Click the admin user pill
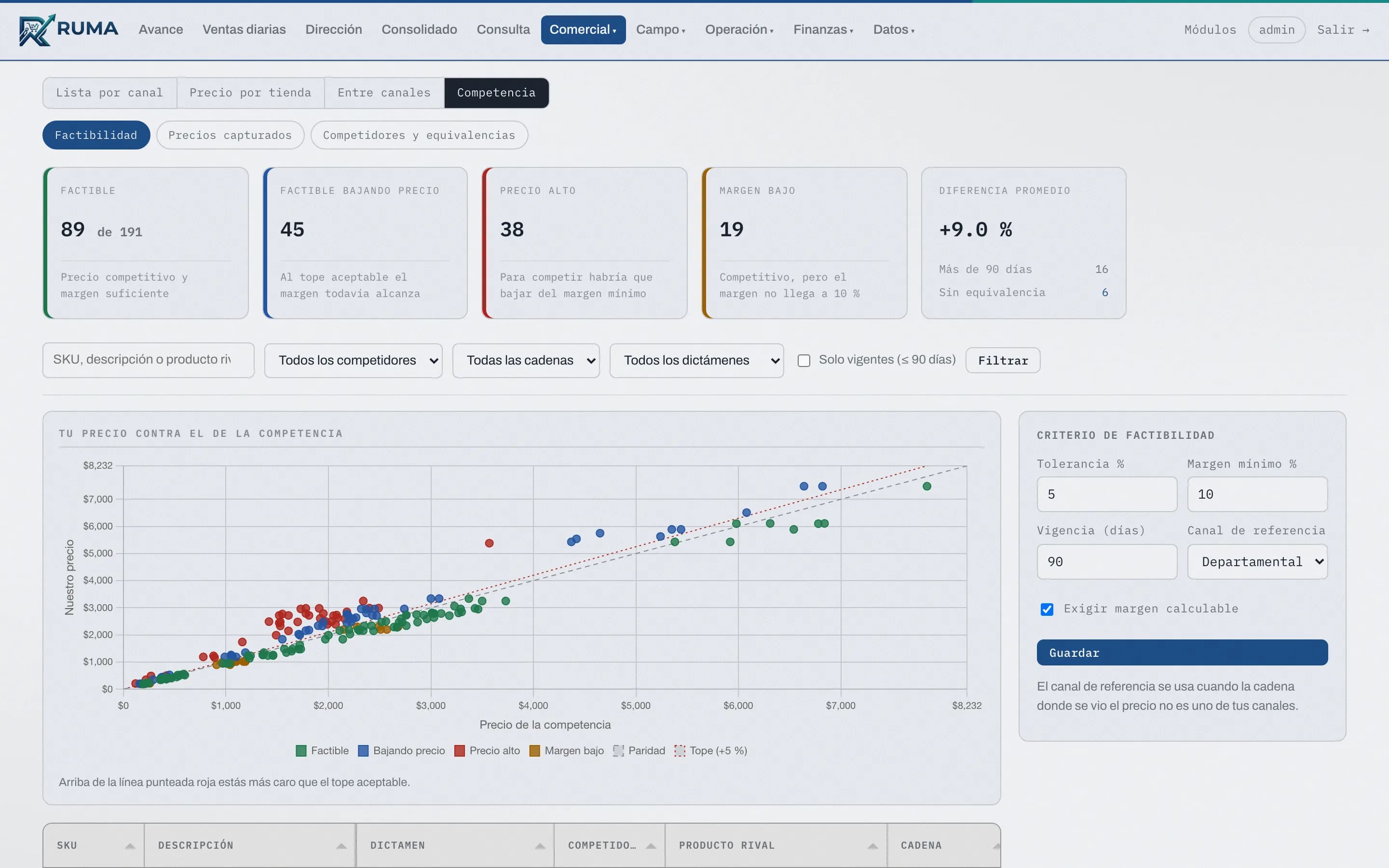The width and height of the screenshot is (1389, 868). pos(1277,30)
